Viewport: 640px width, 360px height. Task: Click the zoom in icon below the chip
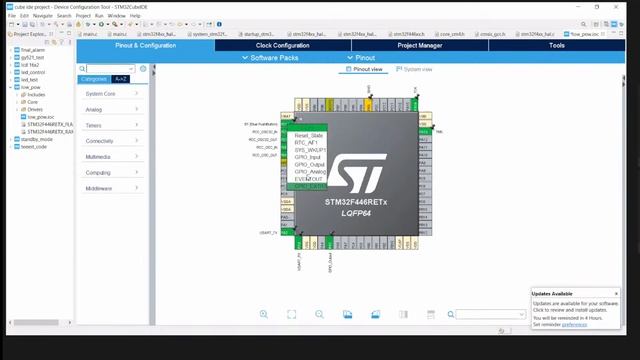coord(264,314)
